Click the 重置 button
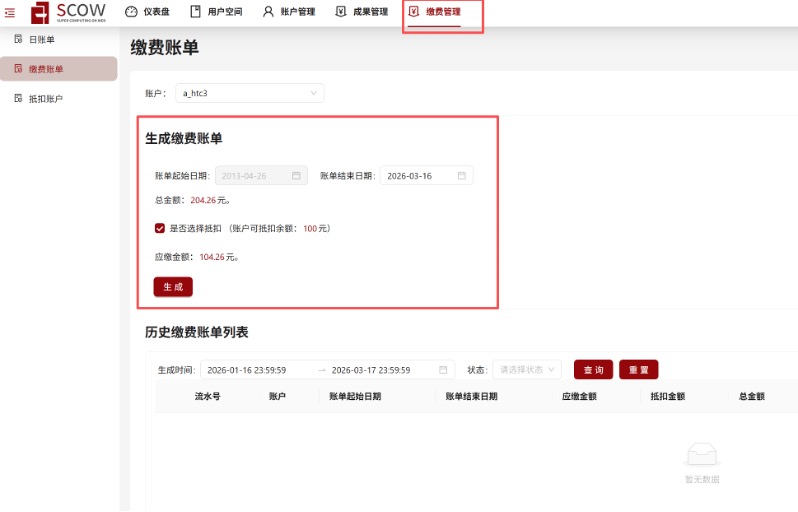Screen dimensions: 798x512 click(x=638, y=370)
